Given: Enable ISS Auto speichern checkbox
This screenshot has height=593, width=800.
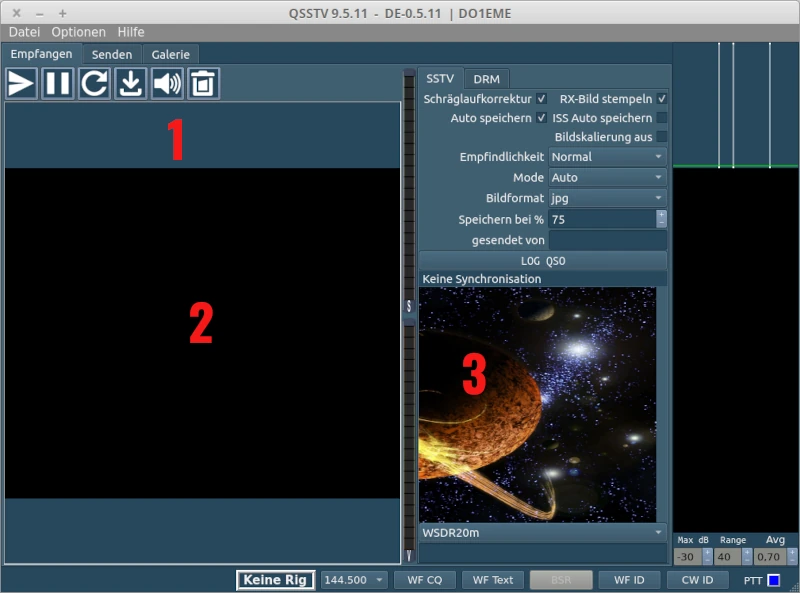Looking at the screenshot, I should pos(661,118).
